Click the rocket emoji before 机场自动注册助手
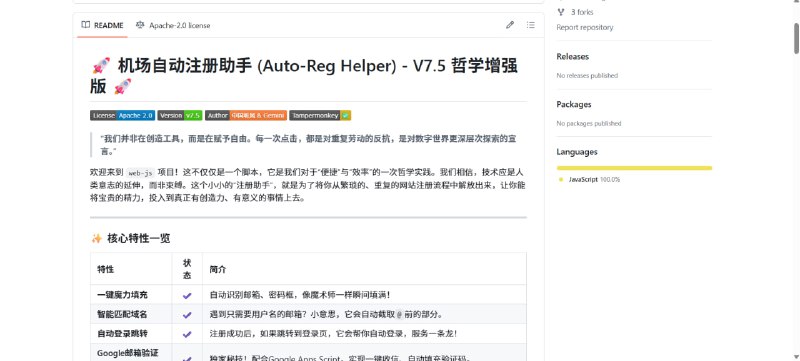This screenshot has width=800, height=361. 101,66
